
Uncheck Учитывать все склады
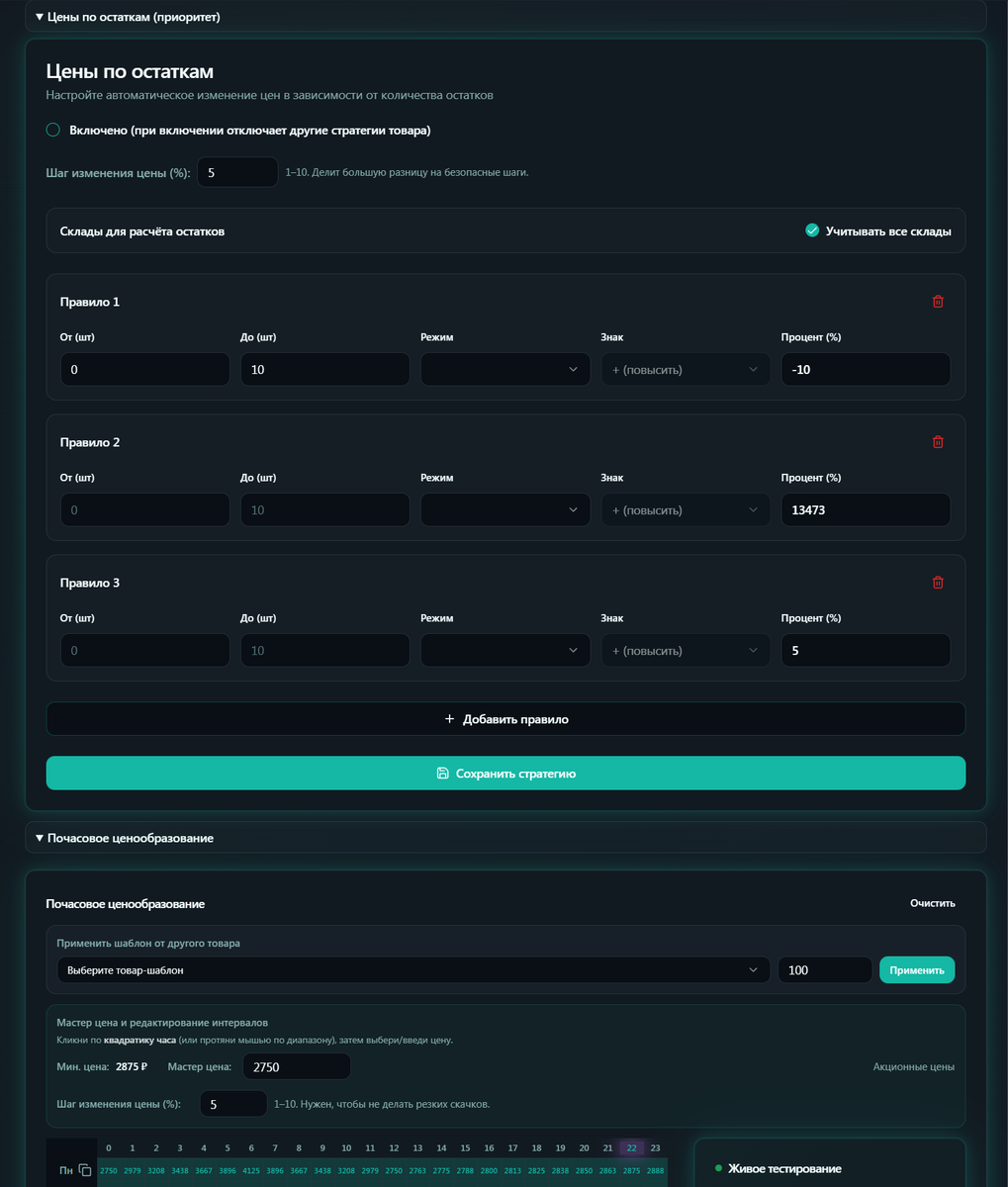point(813,230)
